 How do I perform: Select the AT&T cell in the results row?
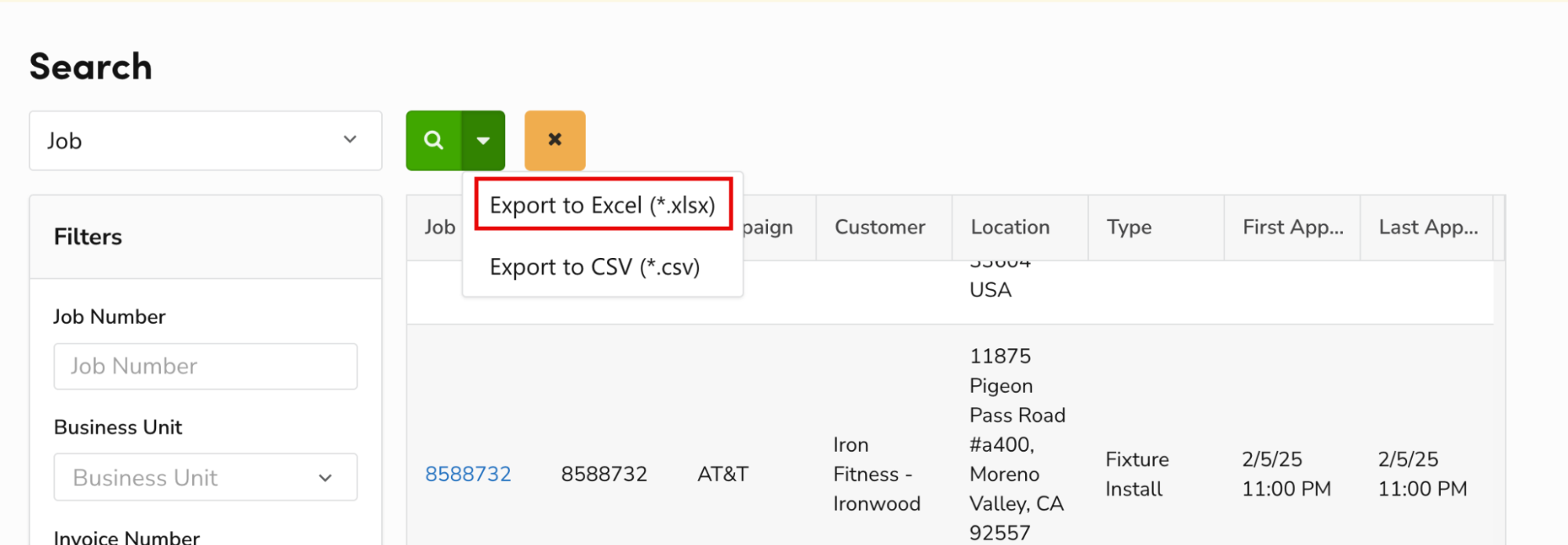pos(722,473)
